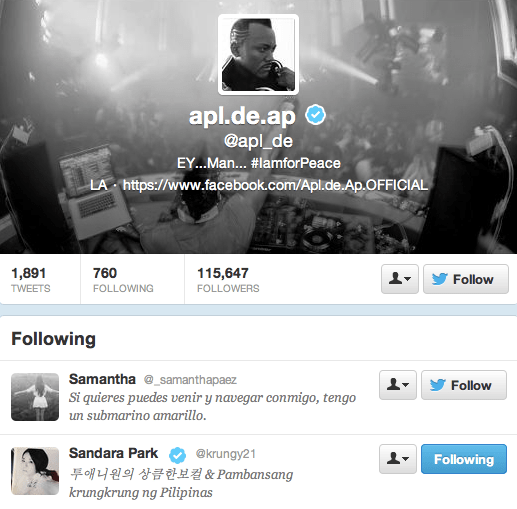Click the #IamforPeace hashtag

click(x=296, y=163)
